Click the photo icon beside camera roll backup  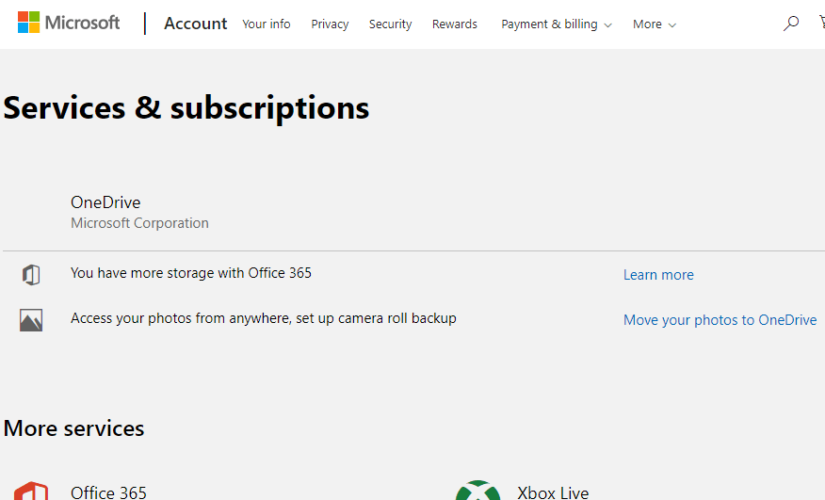point(31,320)
